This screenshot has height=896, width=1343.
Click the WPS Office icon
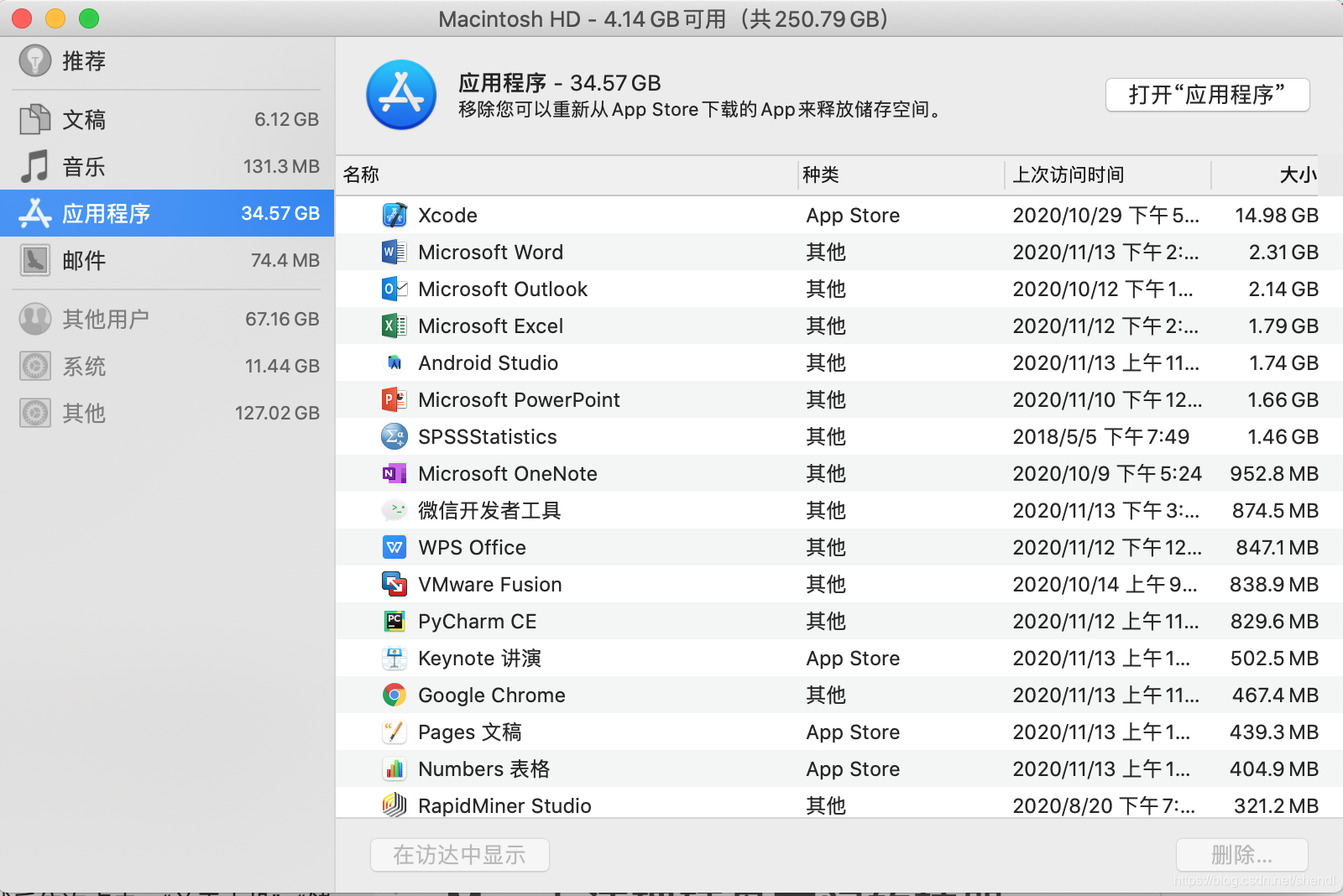point(395,548)
